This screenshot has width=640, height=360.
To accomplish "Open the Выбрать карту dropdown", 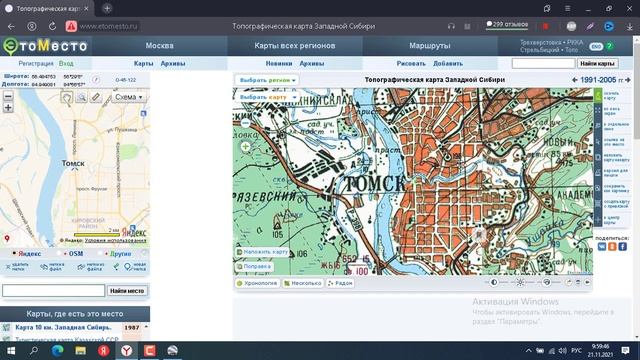I will coord(267,97).
